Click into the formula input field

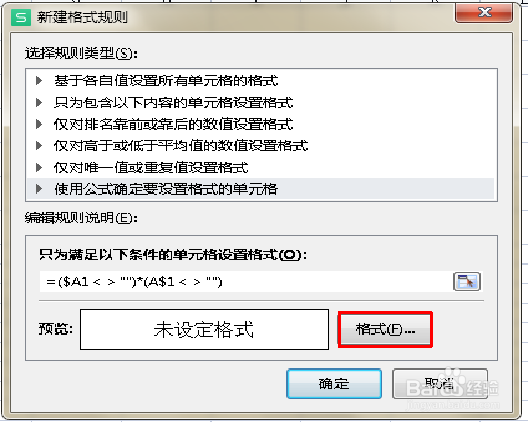click(x=246, y=281)
